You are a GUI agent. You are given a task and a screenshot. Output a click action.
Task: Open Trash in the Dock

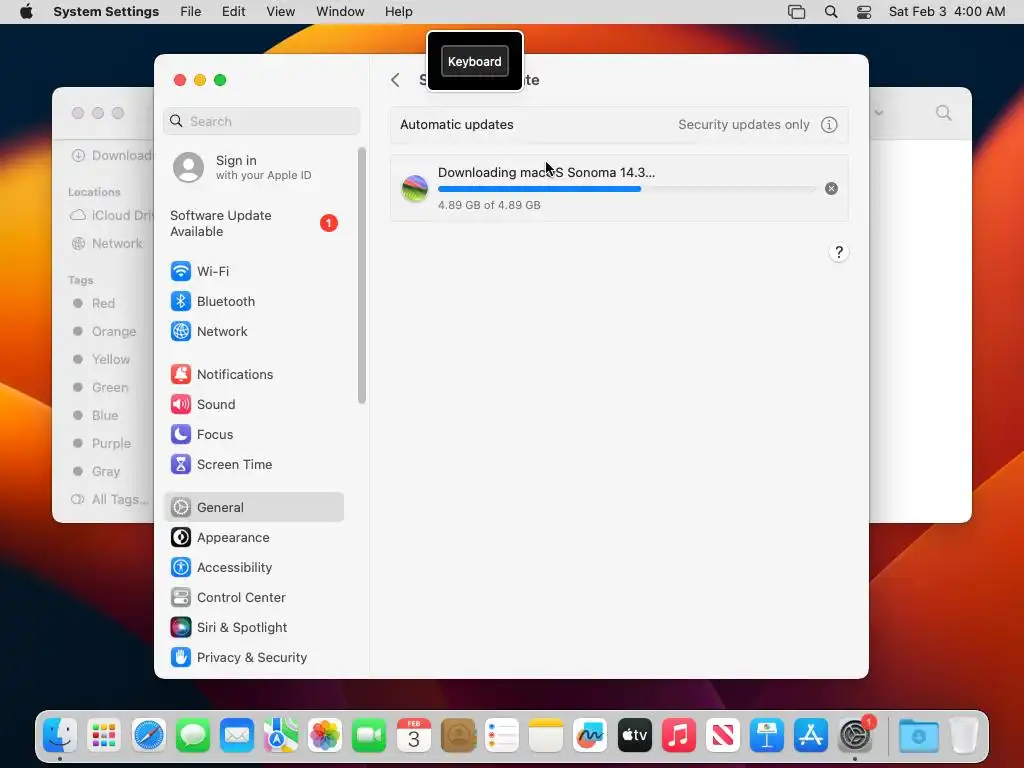(x=964, y=735)
